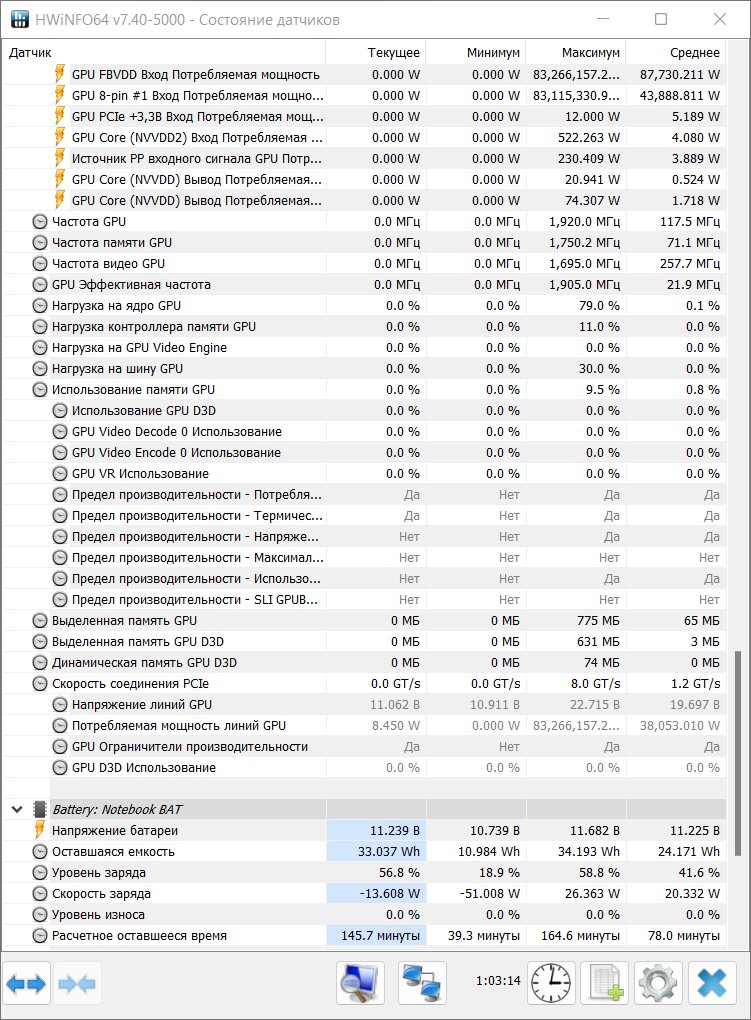Image resolution: width=751 pixels, height=1020 pixels.
Task: Collapse the Battery: Notebook BAT group
Action: coord(18,810)
